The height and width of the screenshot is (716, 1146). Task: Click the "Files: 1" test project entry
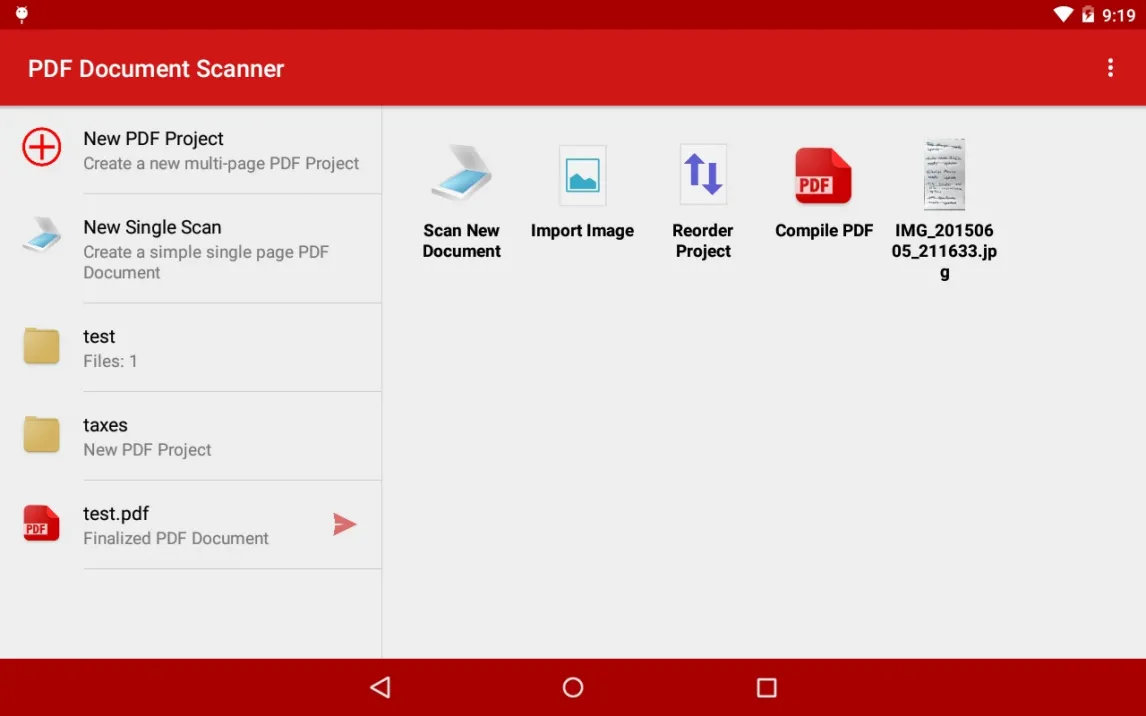coord(110,361)
